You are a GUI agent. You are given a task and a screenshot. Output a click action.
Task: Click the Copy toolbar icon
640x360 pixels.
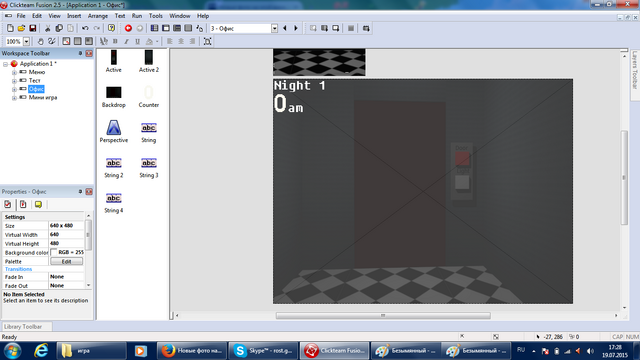pos(59,28)
